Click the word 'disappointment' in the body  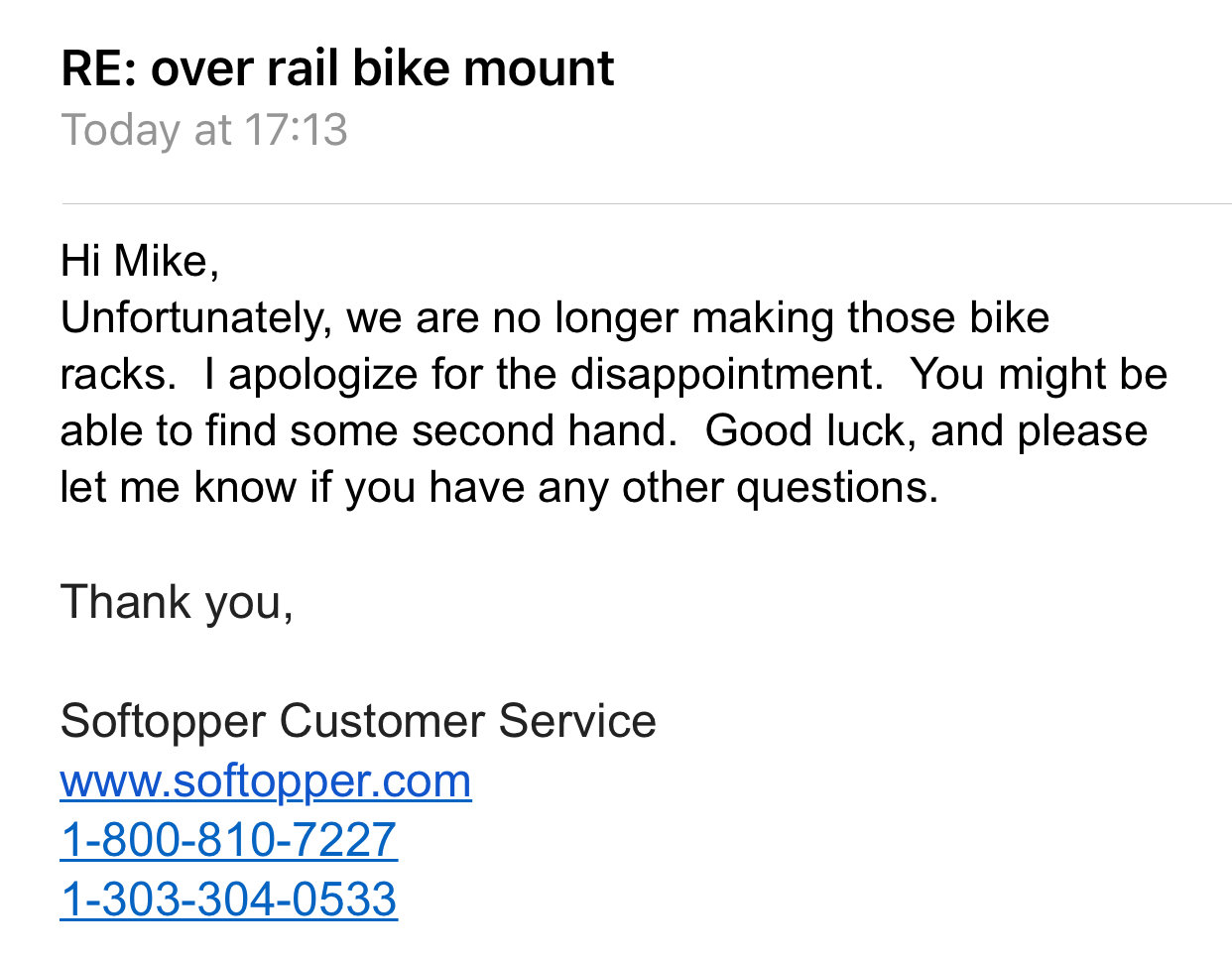point(725,376)
